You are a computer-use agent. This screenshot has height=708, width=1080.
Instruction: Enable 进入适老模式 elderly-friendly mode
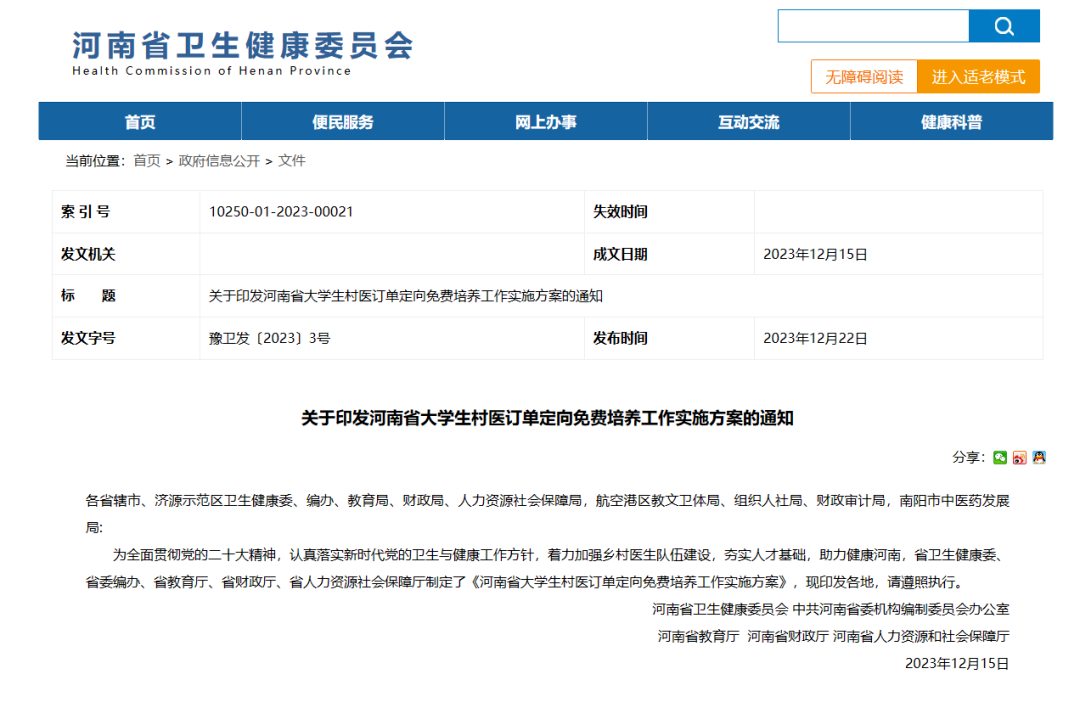[979, 76]
